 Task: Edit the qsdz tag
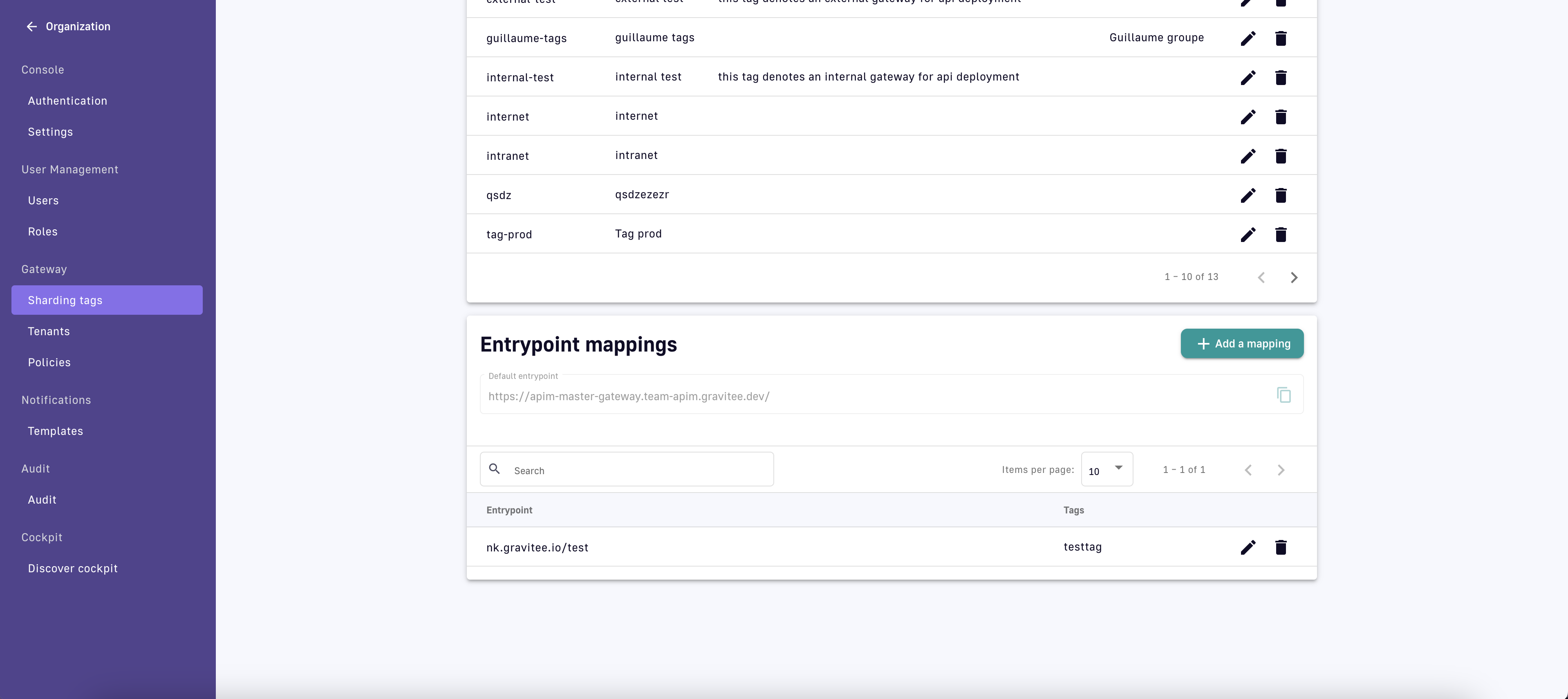(x=1248, y=195)
